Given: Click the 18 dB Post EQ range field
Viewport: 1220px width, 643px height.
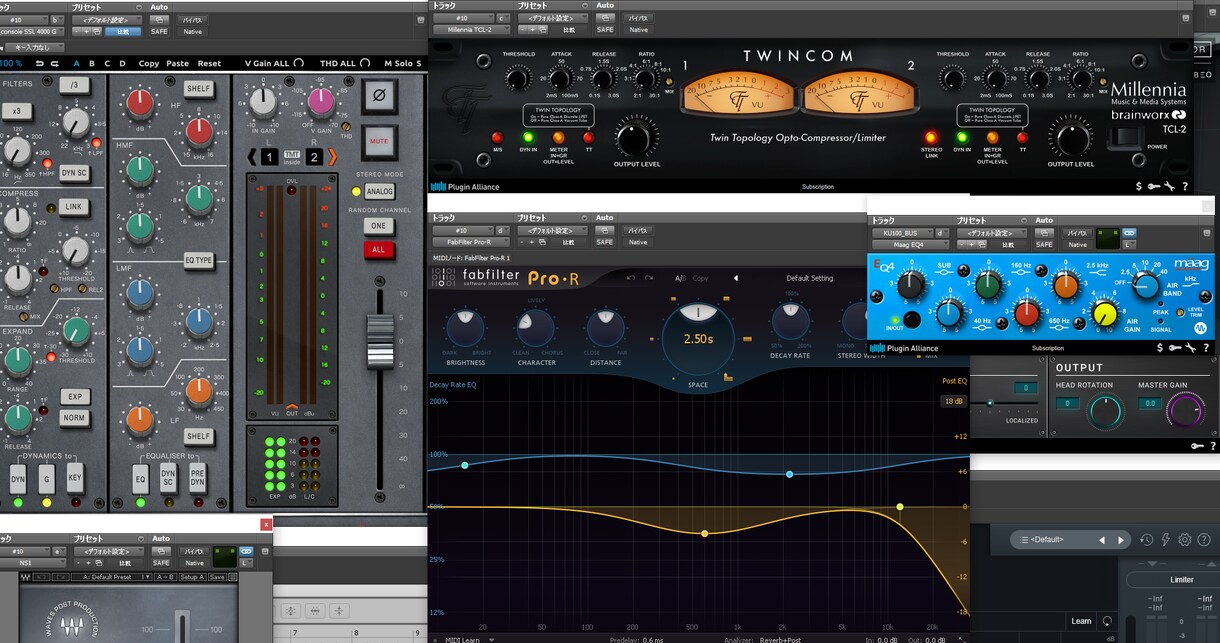Looking at the screenshot, I should tap(953, 401).
